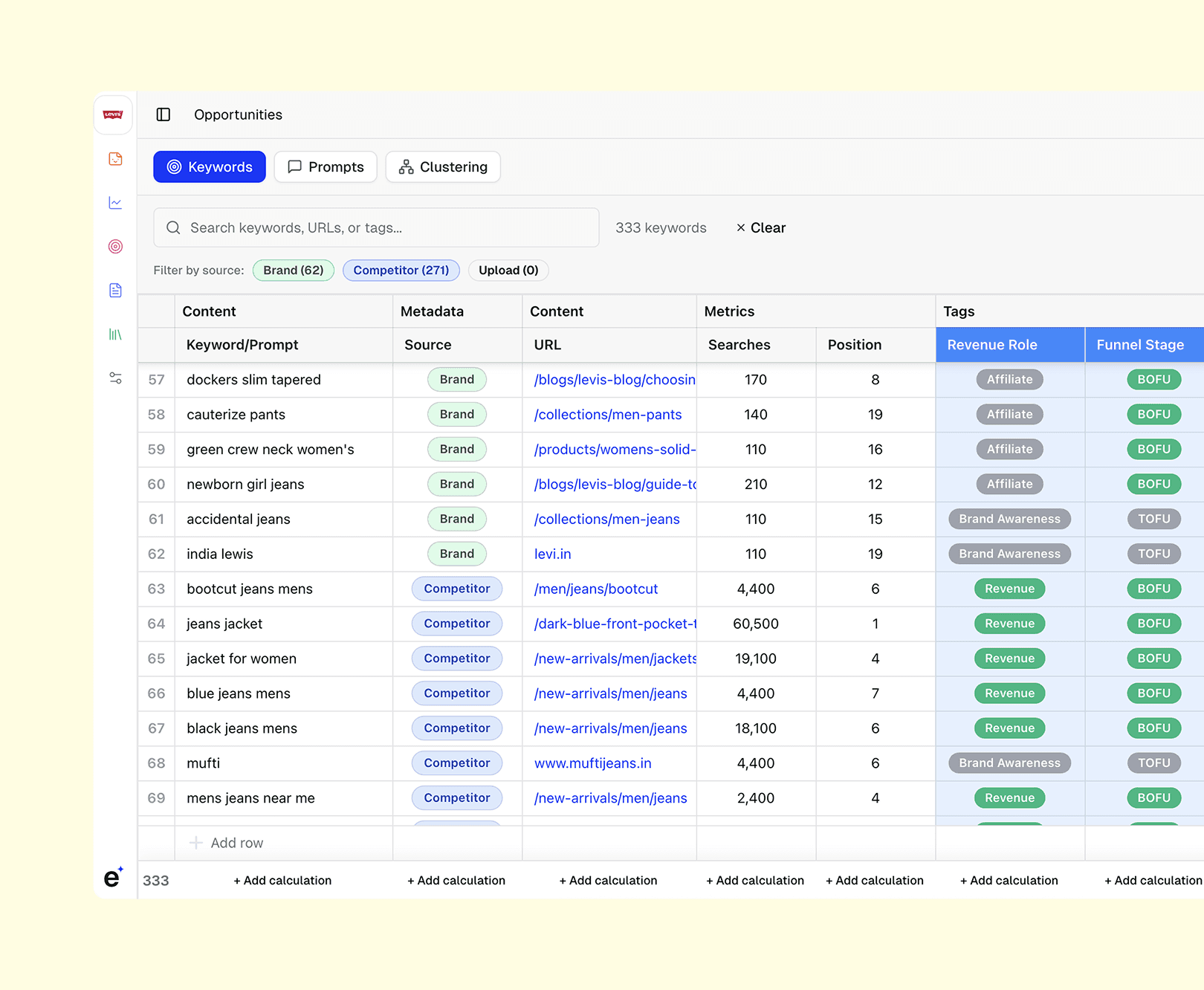This screenshot has width=1204, height=990.
Task: Click the Revenue tag in row 63
Action: pyautogui.click(x=1010, y=589)
